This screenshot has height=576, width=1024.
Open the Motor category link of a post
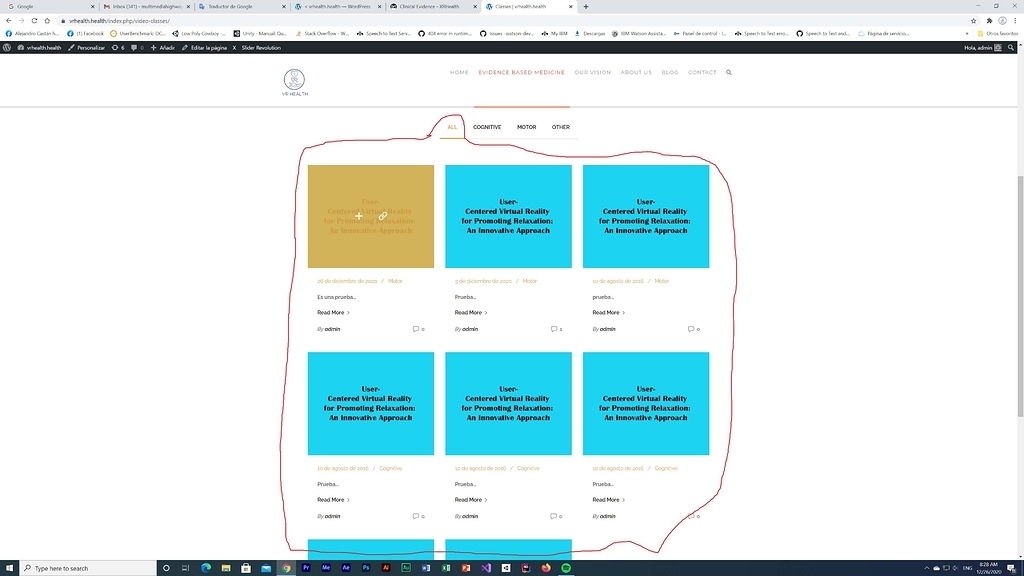point(396,281)
